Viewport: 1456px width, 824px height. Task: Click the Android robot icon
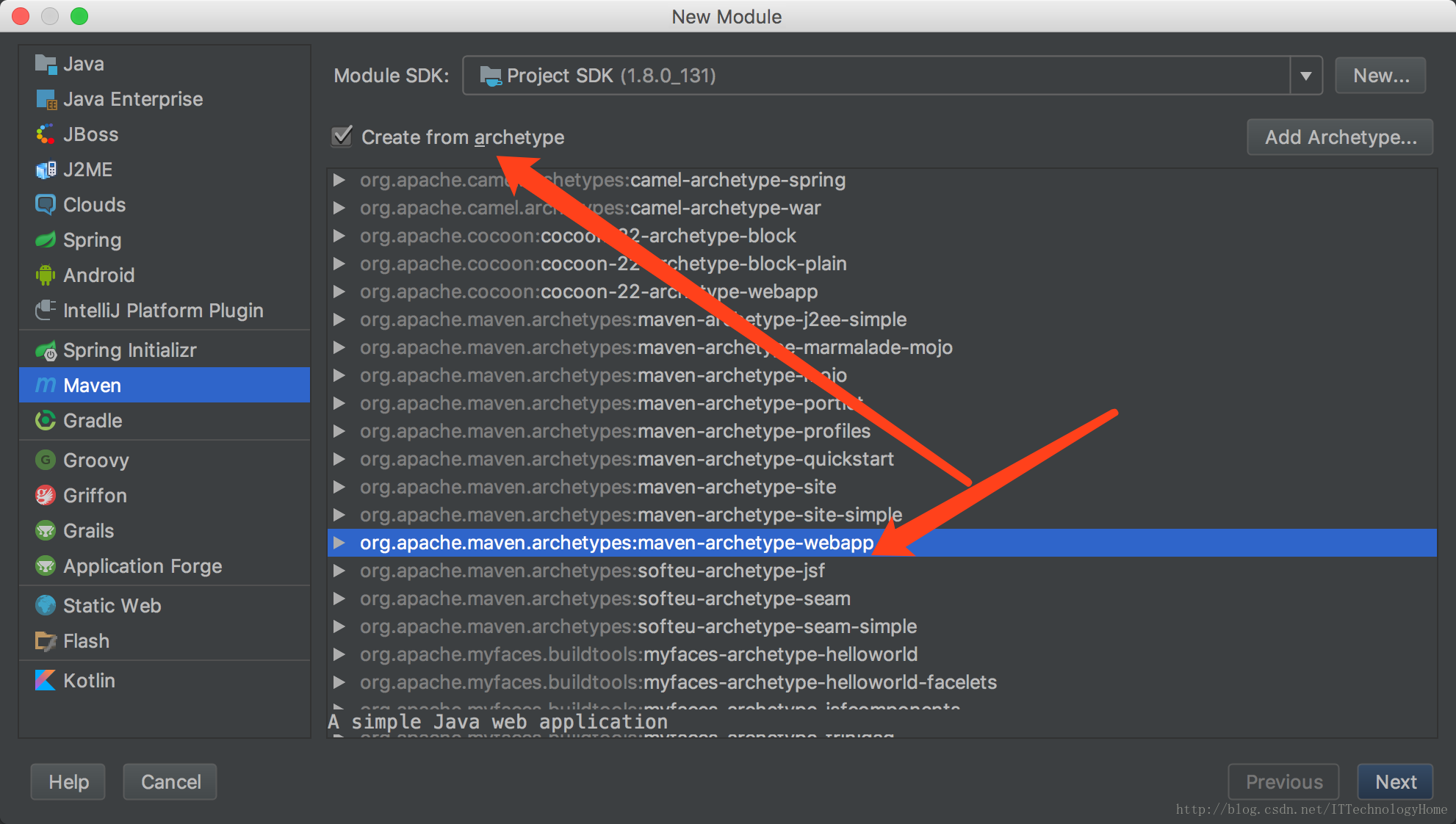coord(46,275)
